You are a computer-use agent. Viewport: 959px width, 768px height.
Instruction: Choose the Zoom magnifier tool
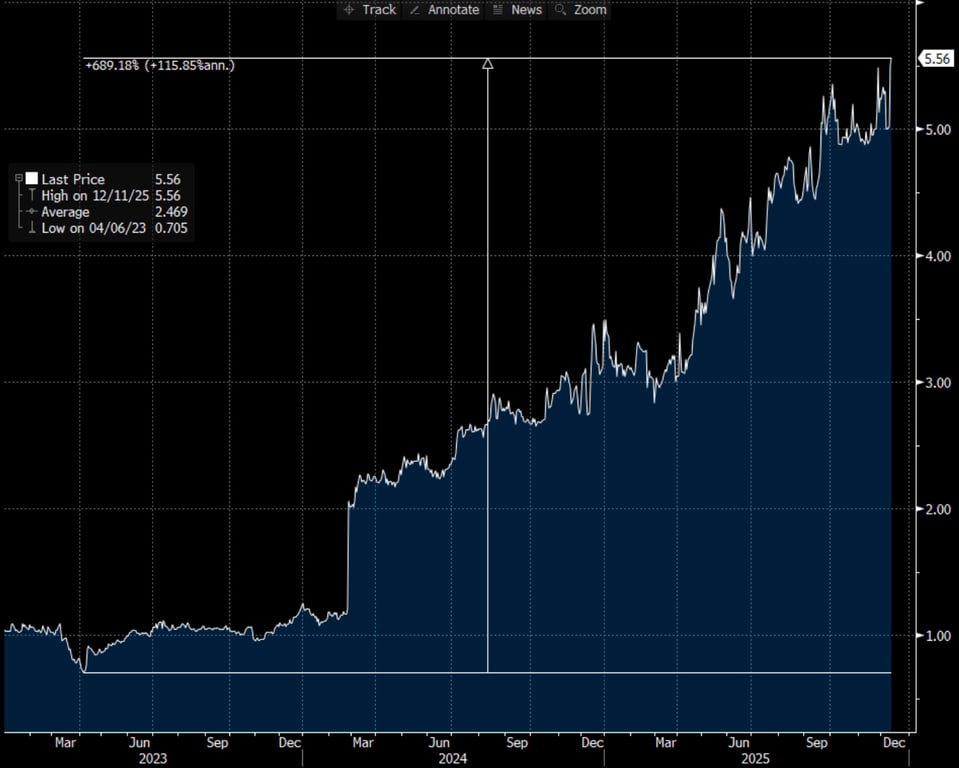point(580,10)
